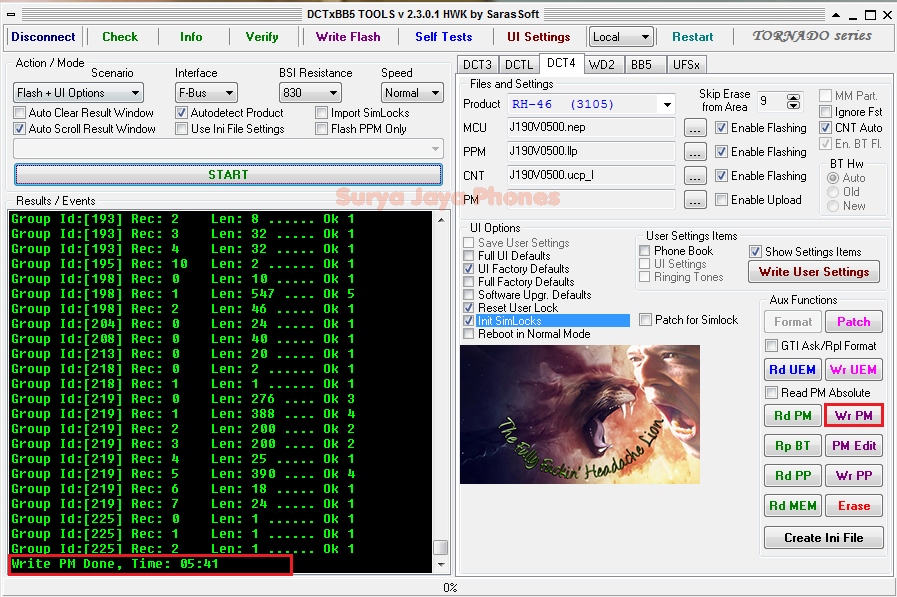Click Write Flash in top bar
The image size is (897, 597).
coord(348,37)
